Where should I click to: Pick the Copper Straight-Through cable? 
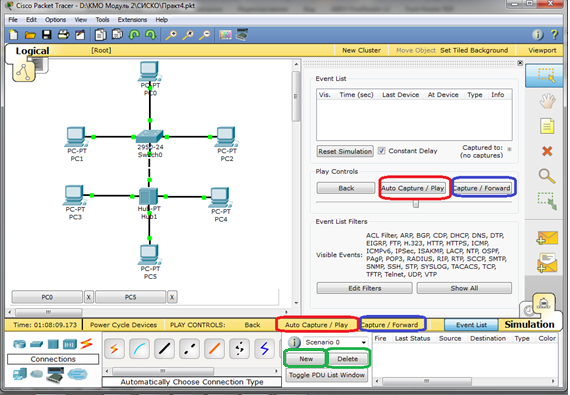point(164,349)
